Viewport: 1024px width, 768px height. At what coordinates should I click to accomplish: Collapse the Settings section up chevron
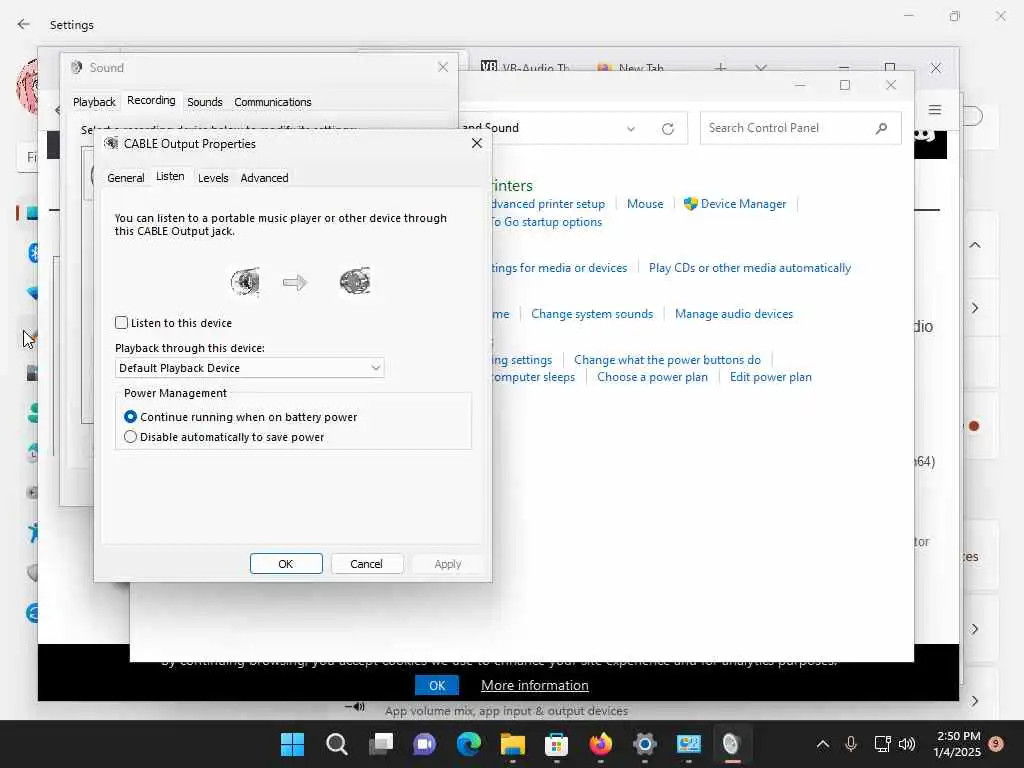[x=975, y=245]
